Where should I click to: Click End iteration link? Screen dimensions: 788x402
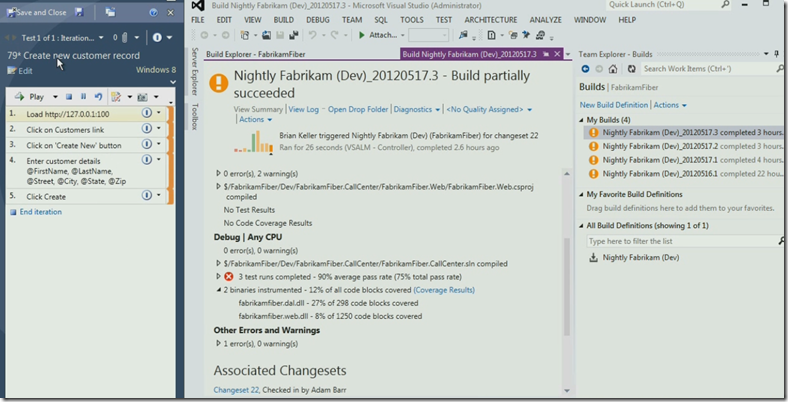pos(41,212)
